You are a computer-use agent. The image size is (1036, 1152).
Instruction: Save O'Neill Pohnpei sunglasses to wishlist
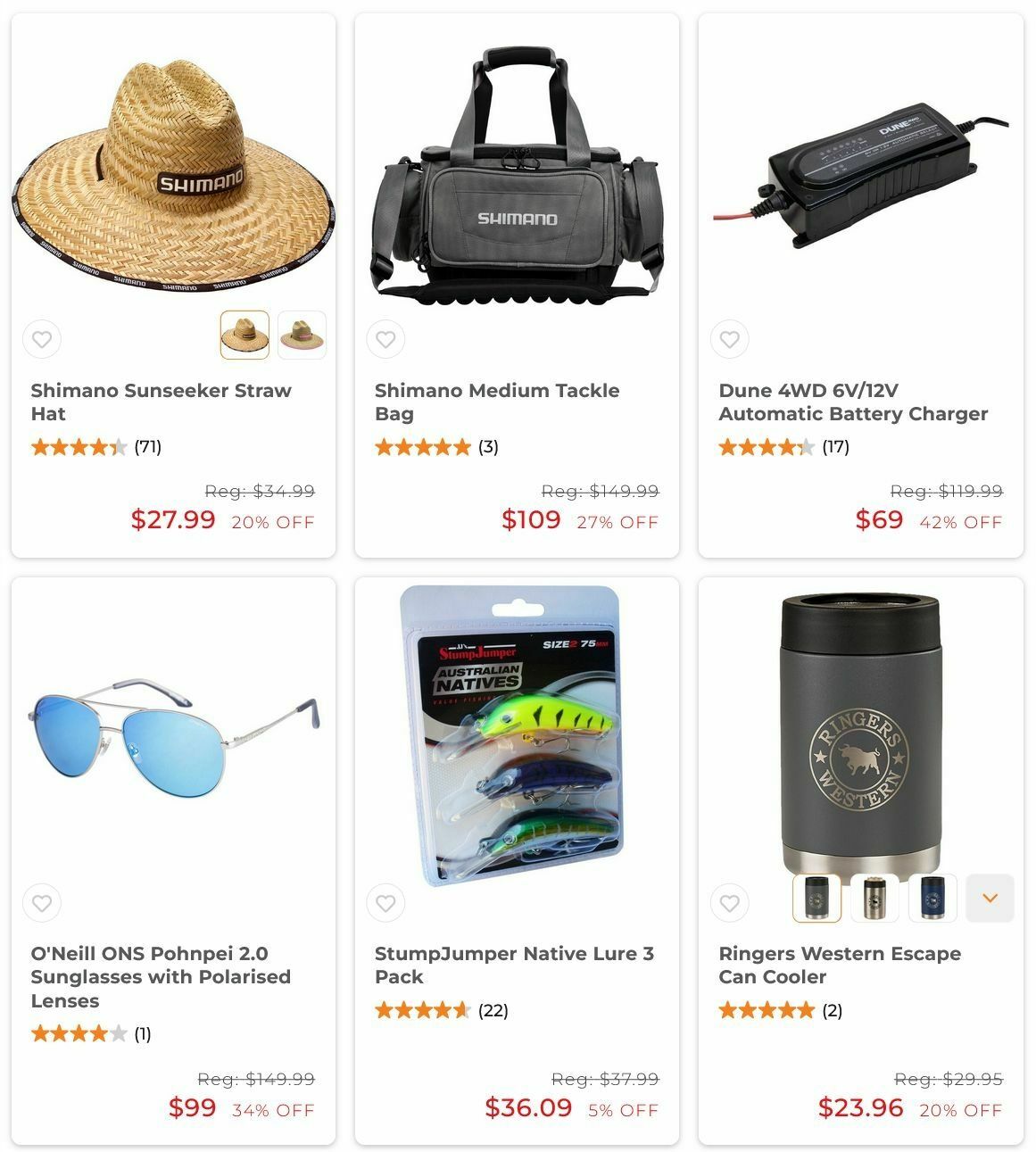(x=42, y=903)
